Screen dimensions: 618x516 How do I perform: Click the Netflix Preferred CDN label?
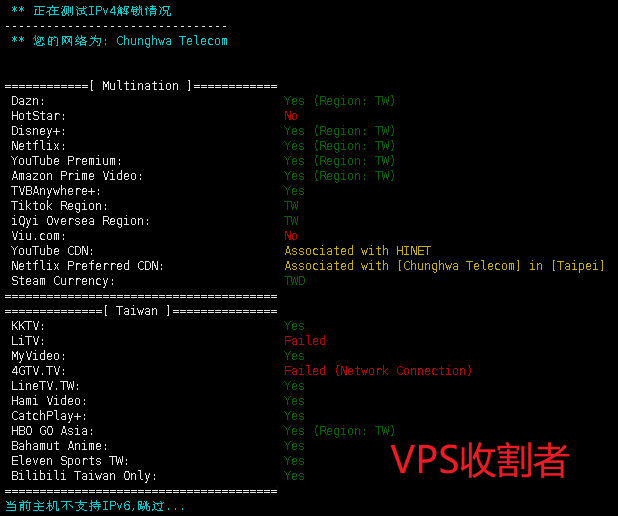[x=87, y=266]
